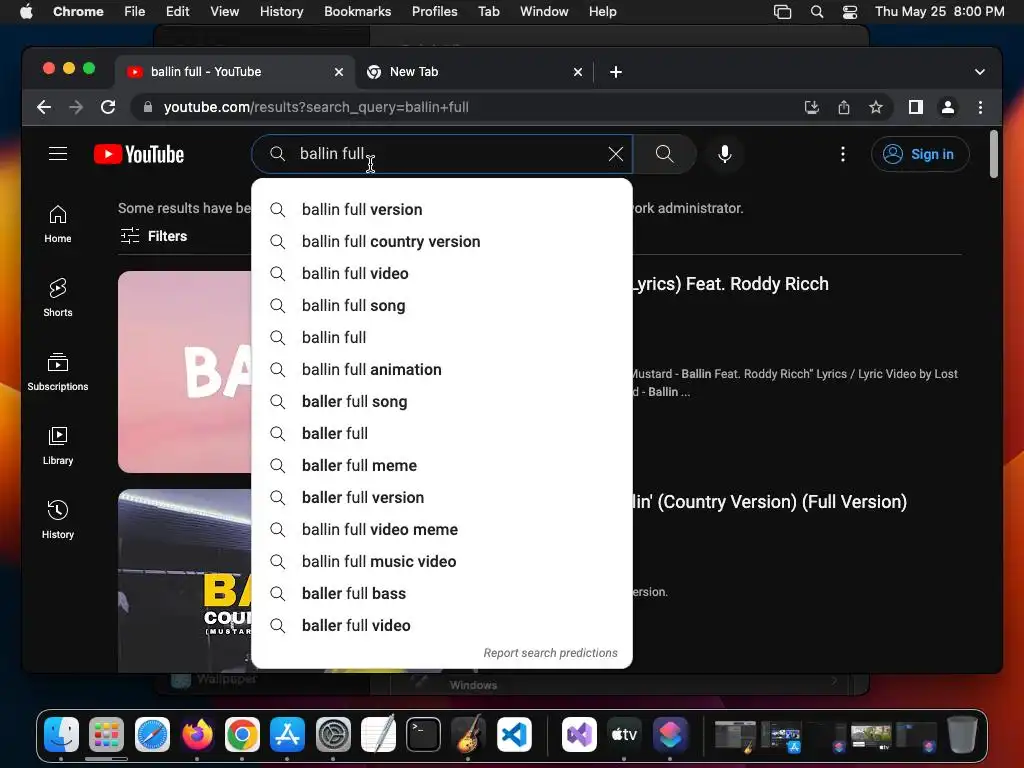Select suggestion 'ballin full version'
1024x768 pixels.
tap(441, 210)
